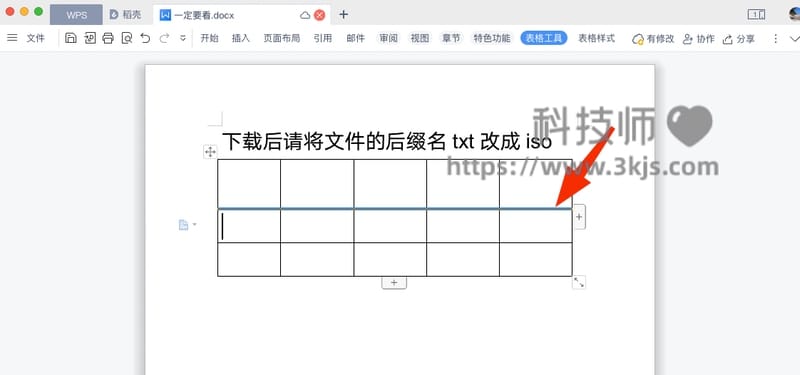Print the document with the printer icon
Screen dimensions: 800x375
pyautogui.click(x=108, y=38)
